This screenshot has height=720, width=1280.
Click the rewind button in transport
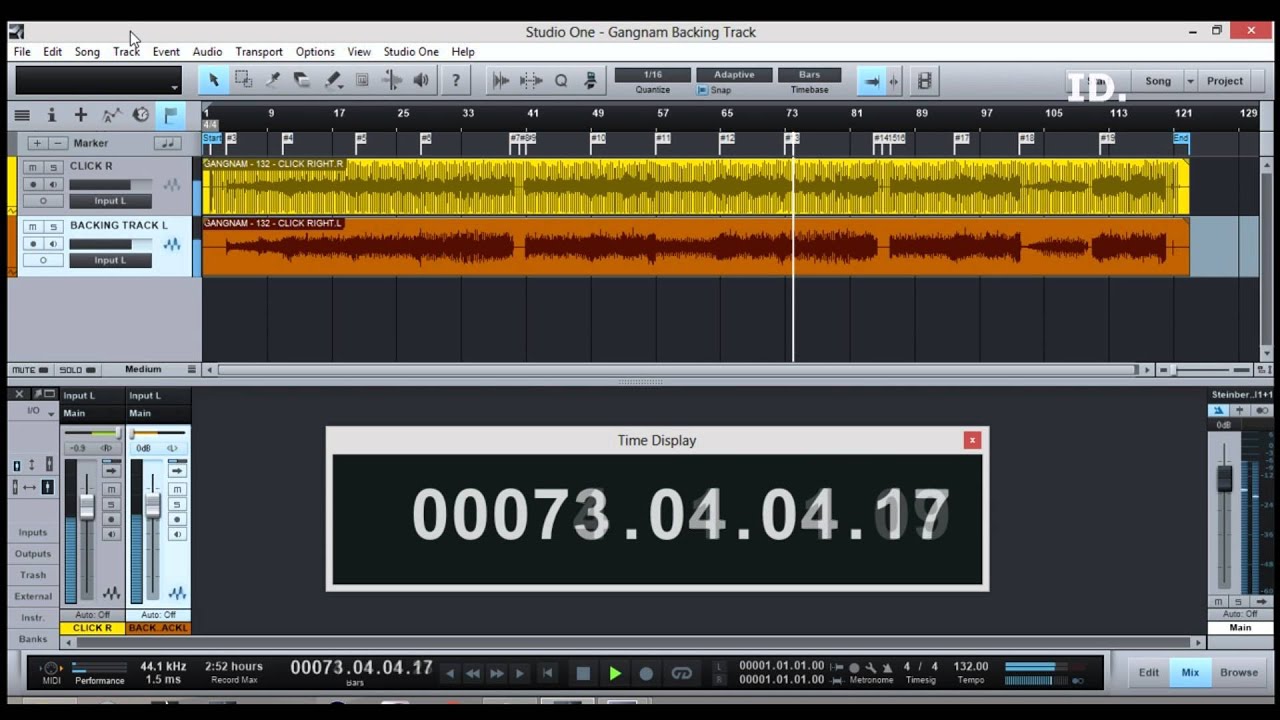coord(473,674)
